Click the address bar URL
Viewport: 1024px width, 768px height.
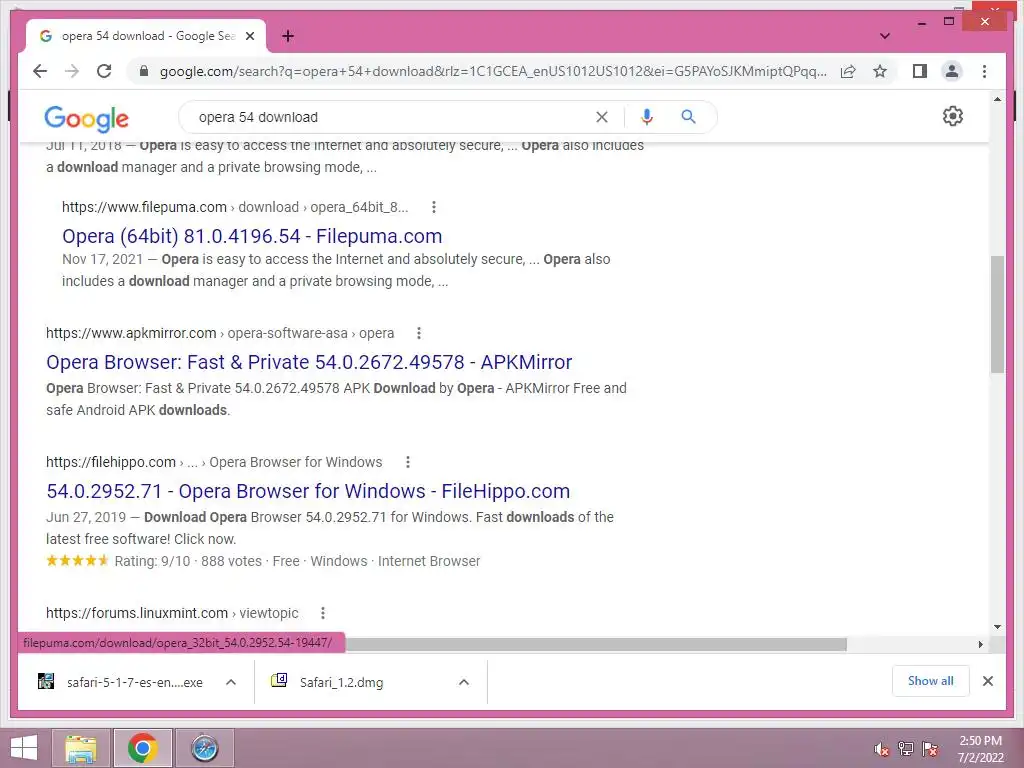[x=493, y=71]
